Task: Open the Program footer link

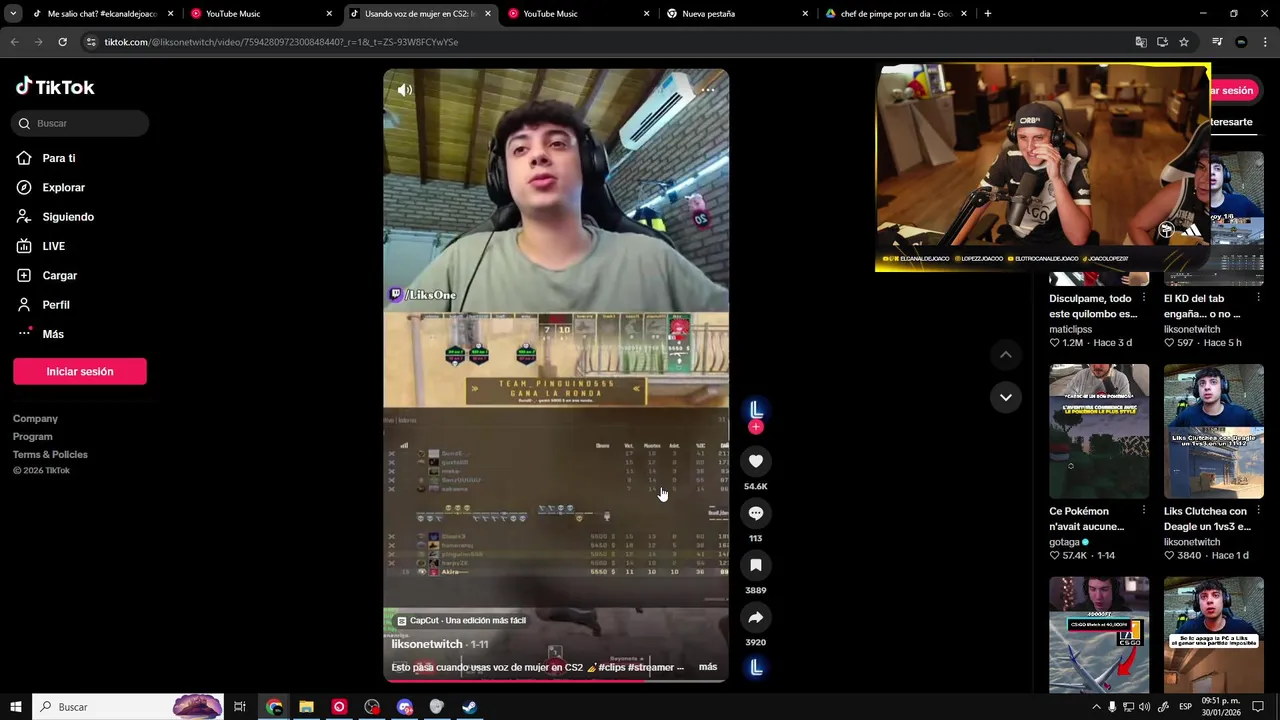Action: (x=33, y=436)
